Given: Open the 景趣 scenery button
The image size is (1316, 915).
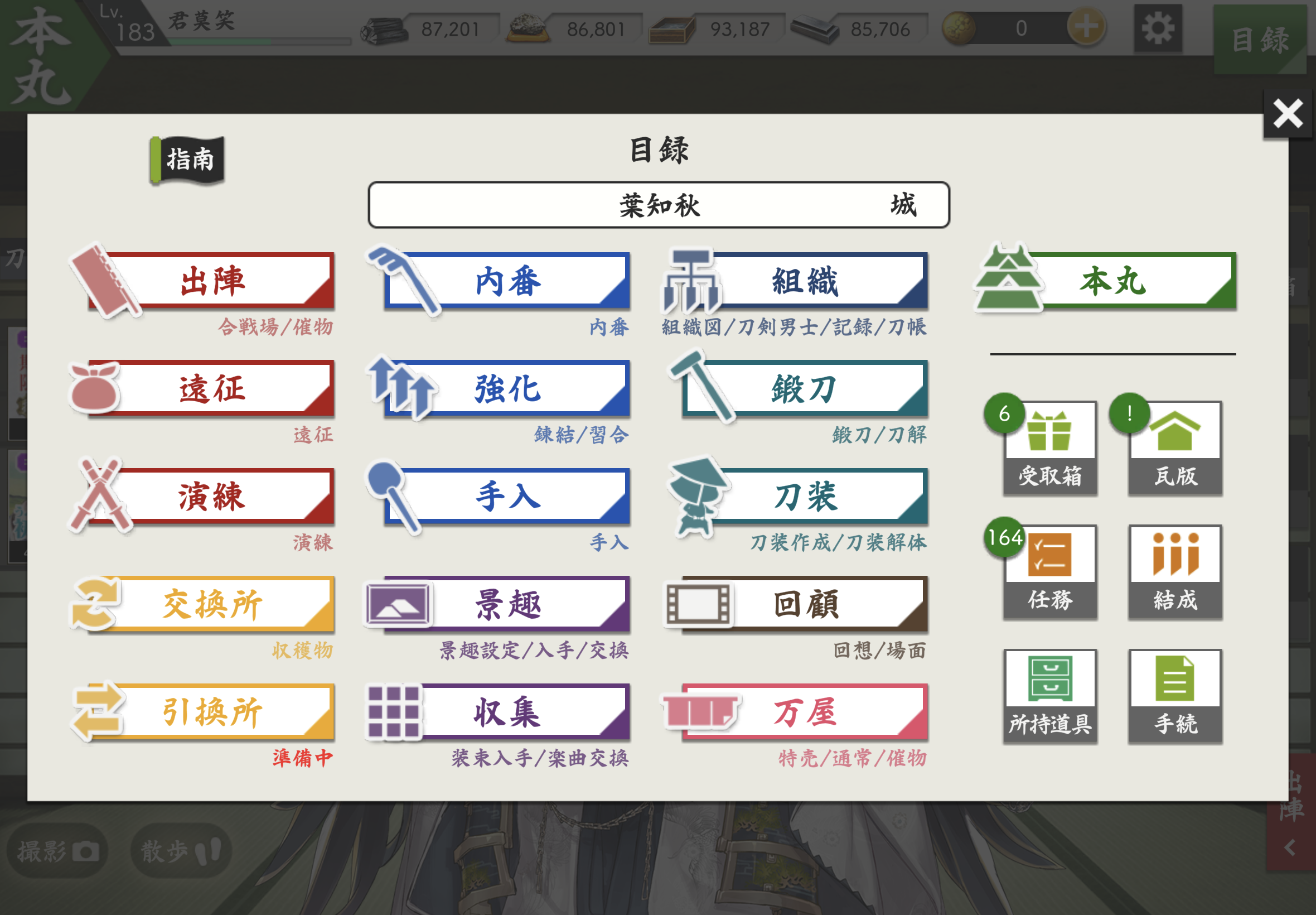Looking at the screenshot, I should [x=497, y=604].
